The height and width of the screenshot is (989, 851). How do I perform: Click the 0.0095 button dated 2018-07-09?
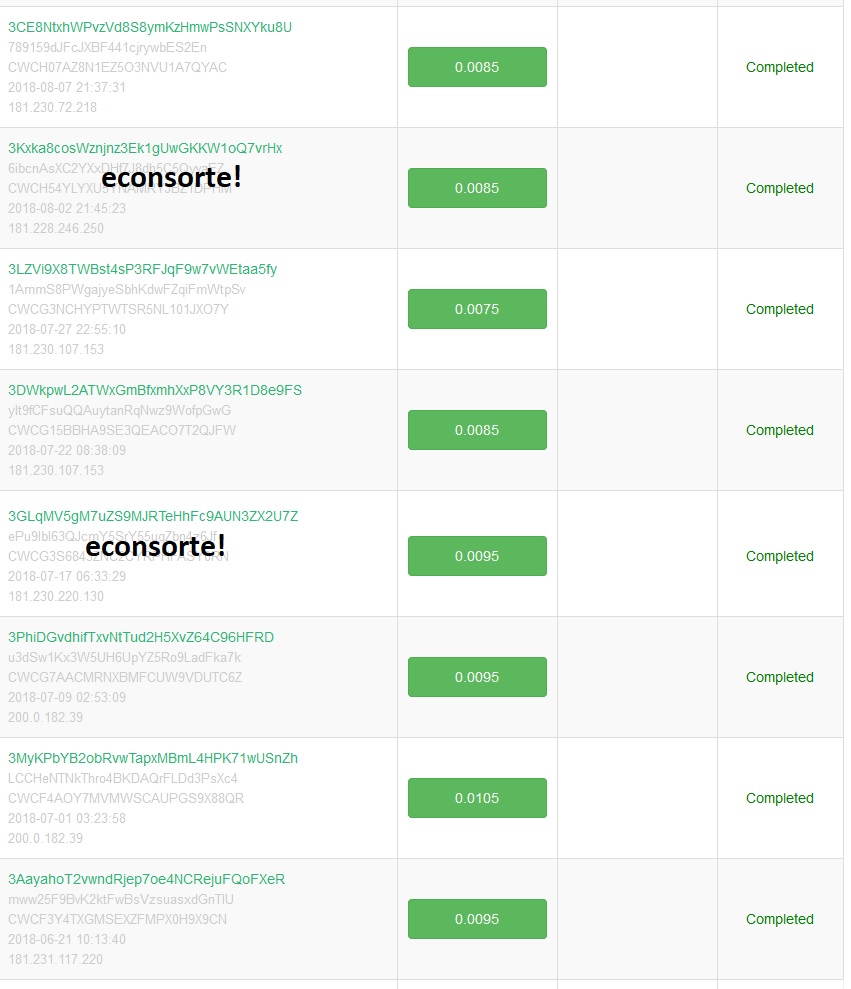click(x=477, y=677)
